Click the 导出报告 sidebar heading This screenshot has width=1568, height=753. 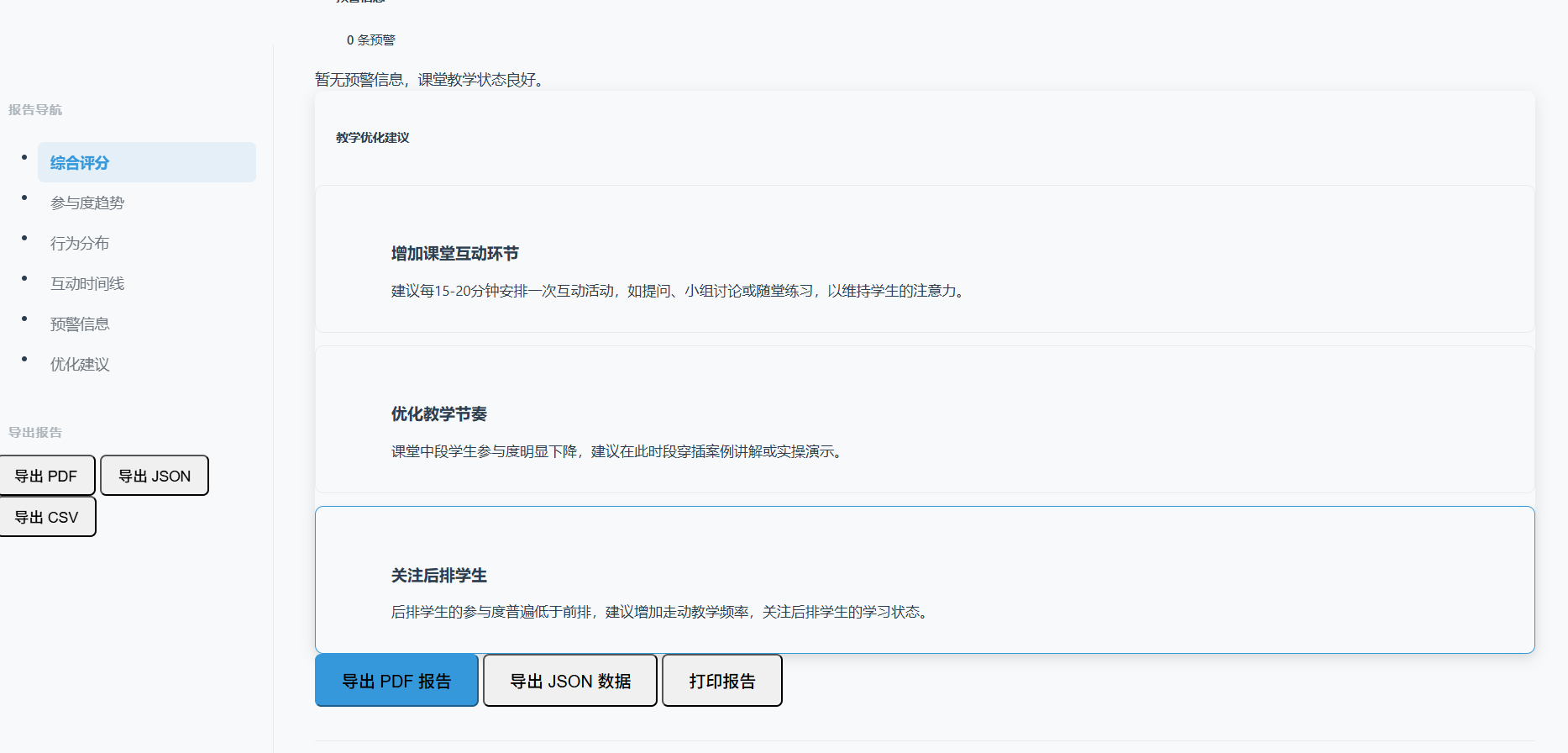(35, 433)
